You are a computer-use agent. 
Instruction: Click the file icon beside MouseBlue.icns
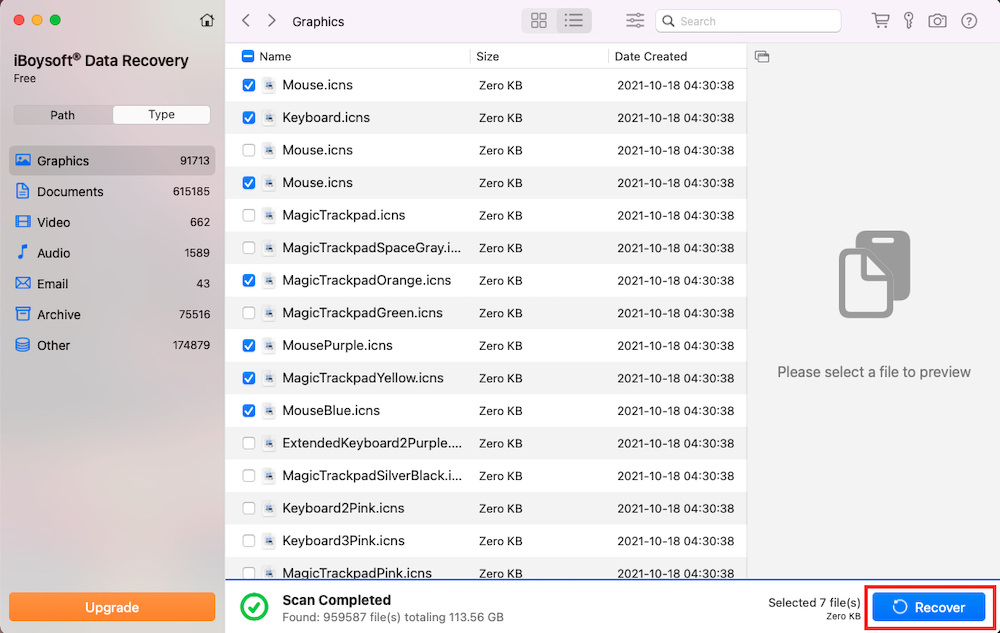[x=269, y=411]
